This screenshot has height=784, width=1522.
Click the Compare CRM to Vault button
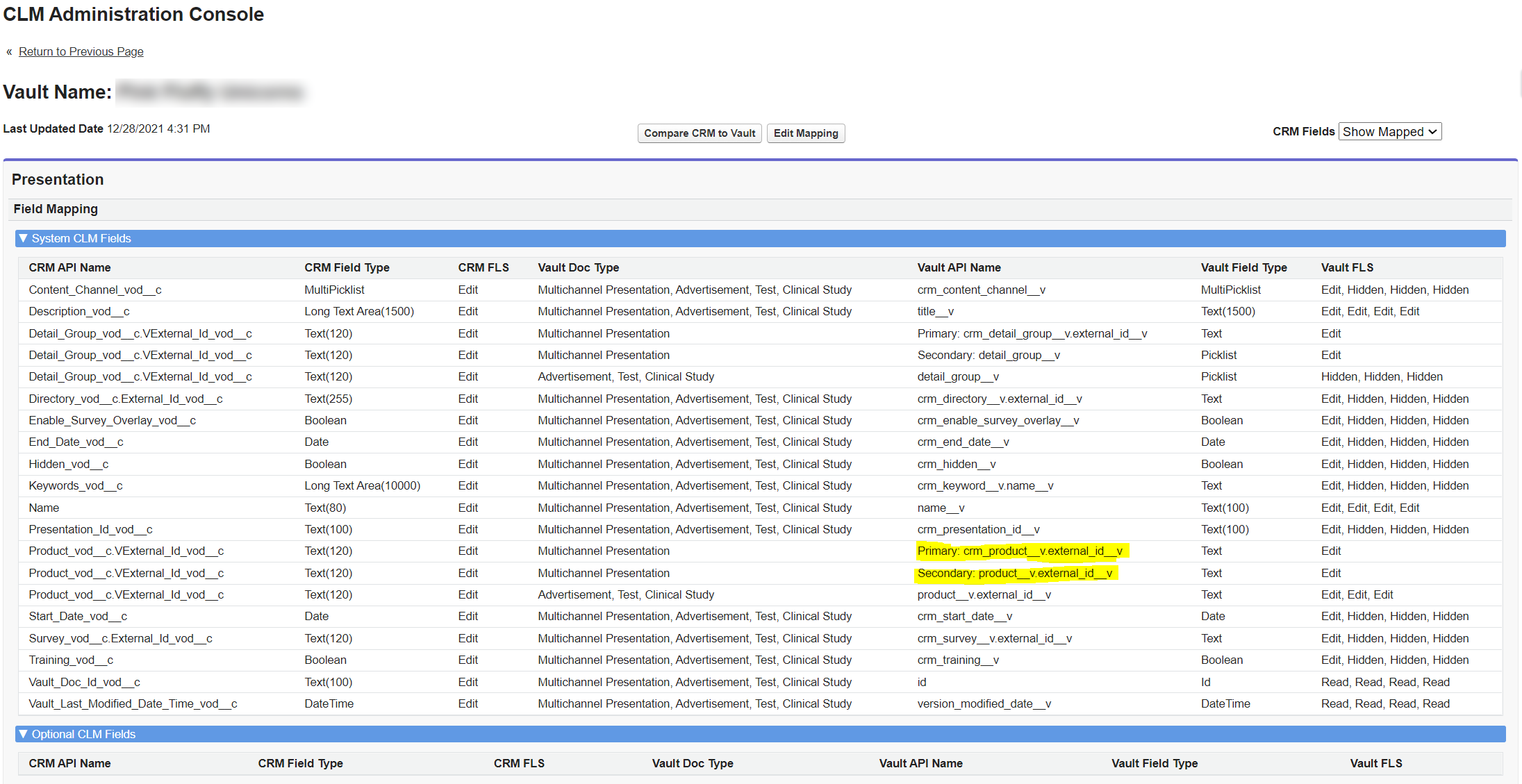click(x=699, y=133)
